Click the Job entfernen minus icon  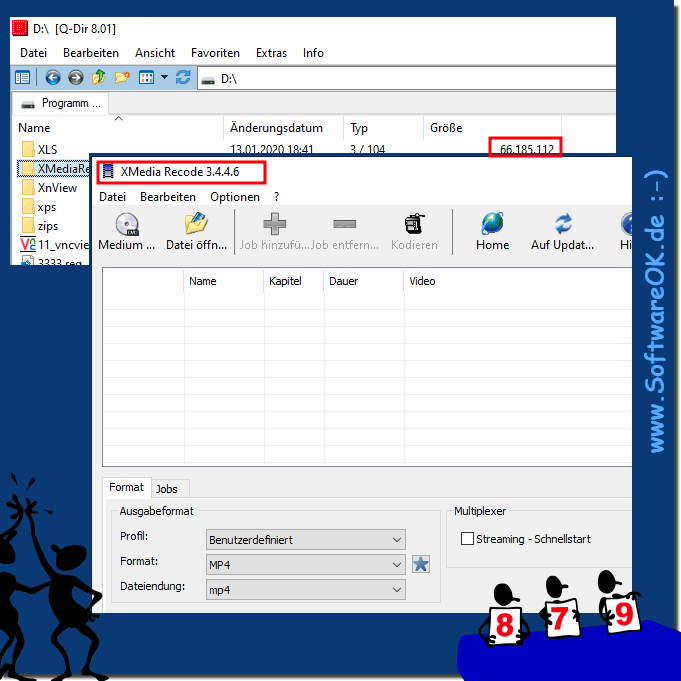point(344,224)
